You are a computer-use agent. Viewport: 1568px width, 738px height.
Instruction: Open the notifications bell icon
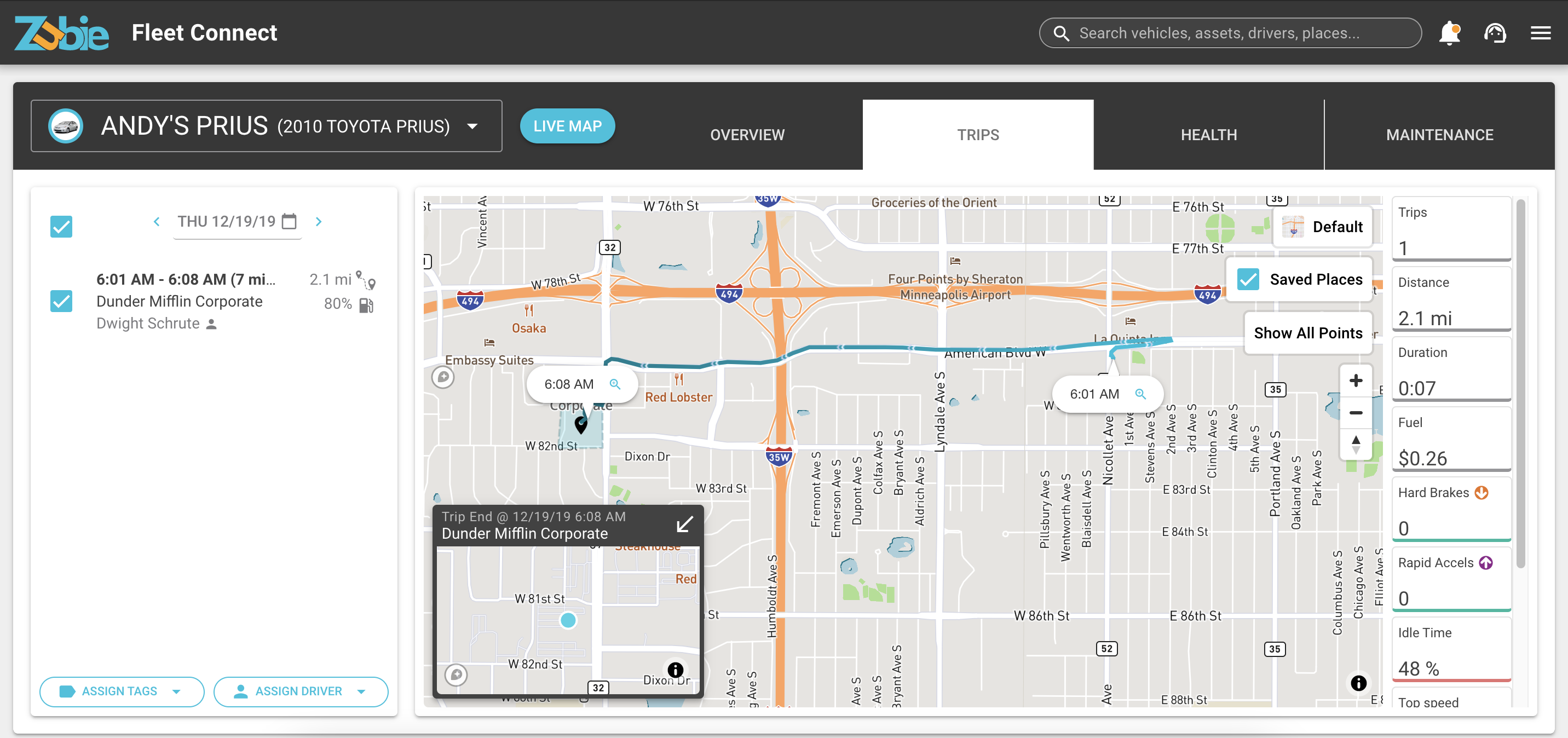(1449, 33)
